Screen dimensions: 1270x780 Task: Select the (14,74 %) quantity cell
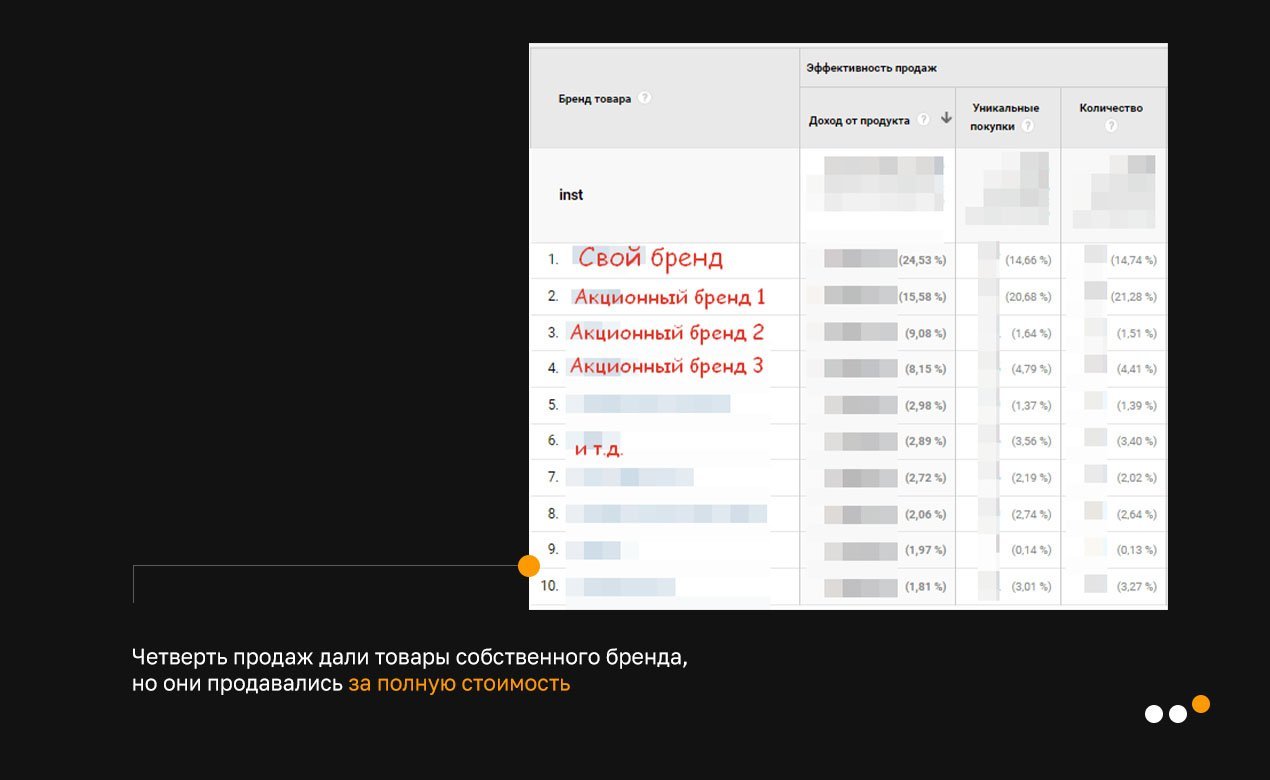(x=1133, y=260)
